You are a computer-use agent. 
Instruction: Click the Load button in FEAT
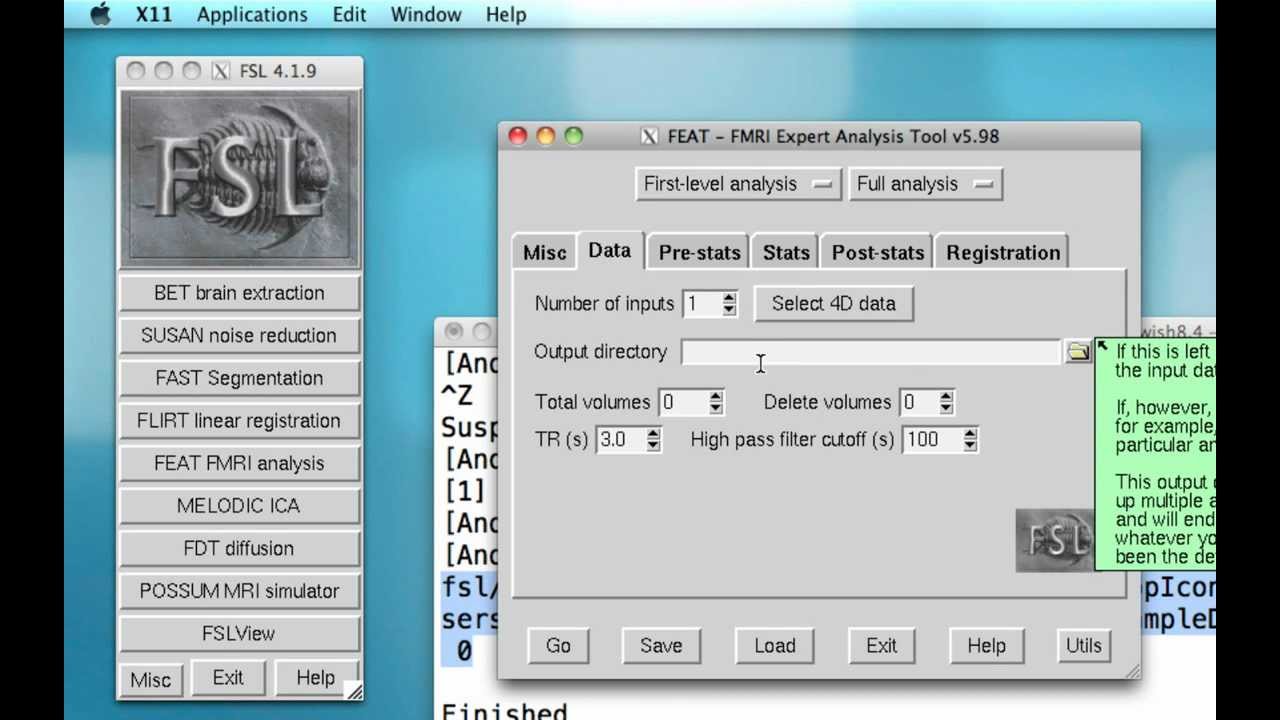[x=775, y=646]
